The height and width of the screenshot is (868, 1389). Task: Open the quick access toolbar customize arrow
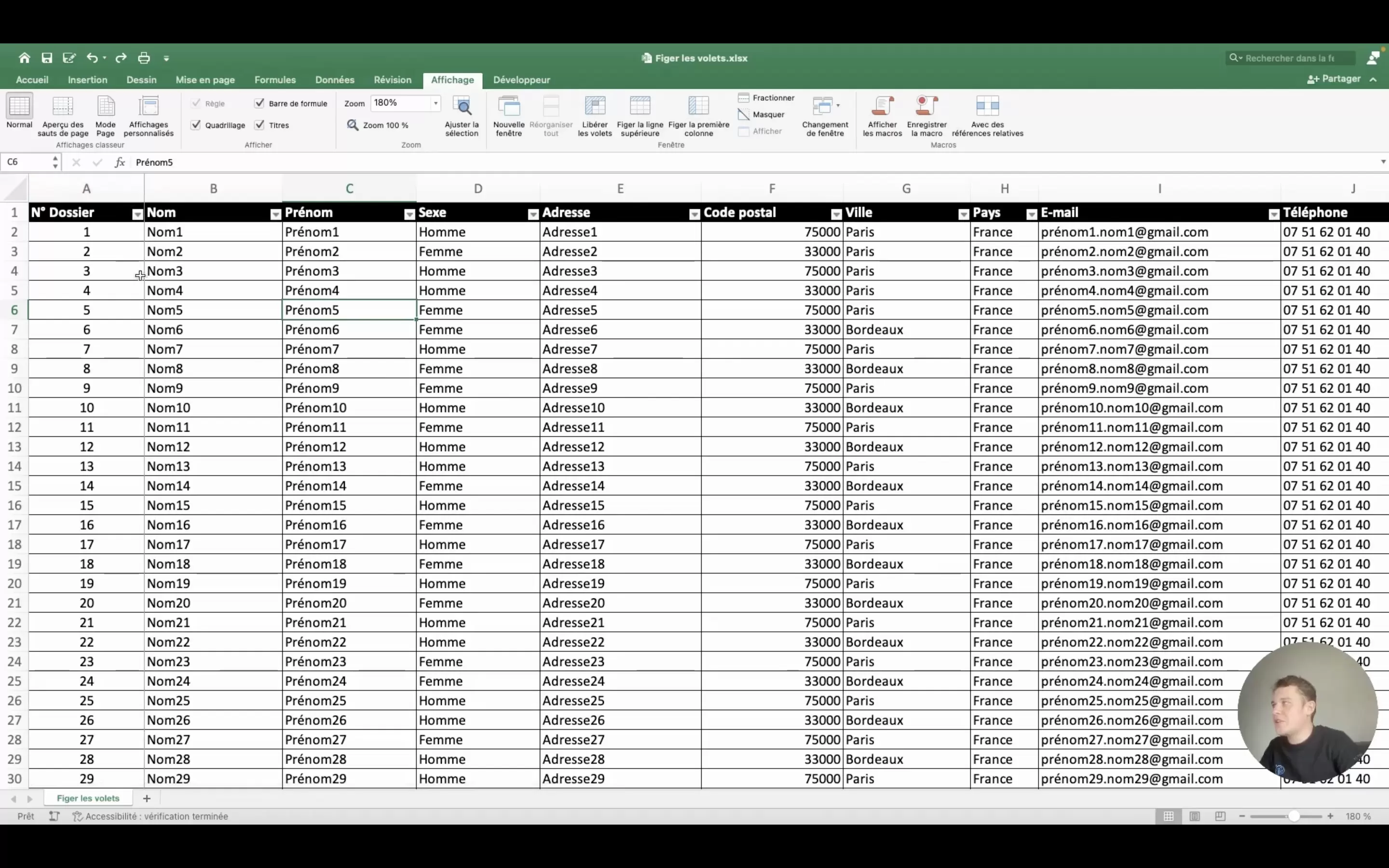coord(166,58)
